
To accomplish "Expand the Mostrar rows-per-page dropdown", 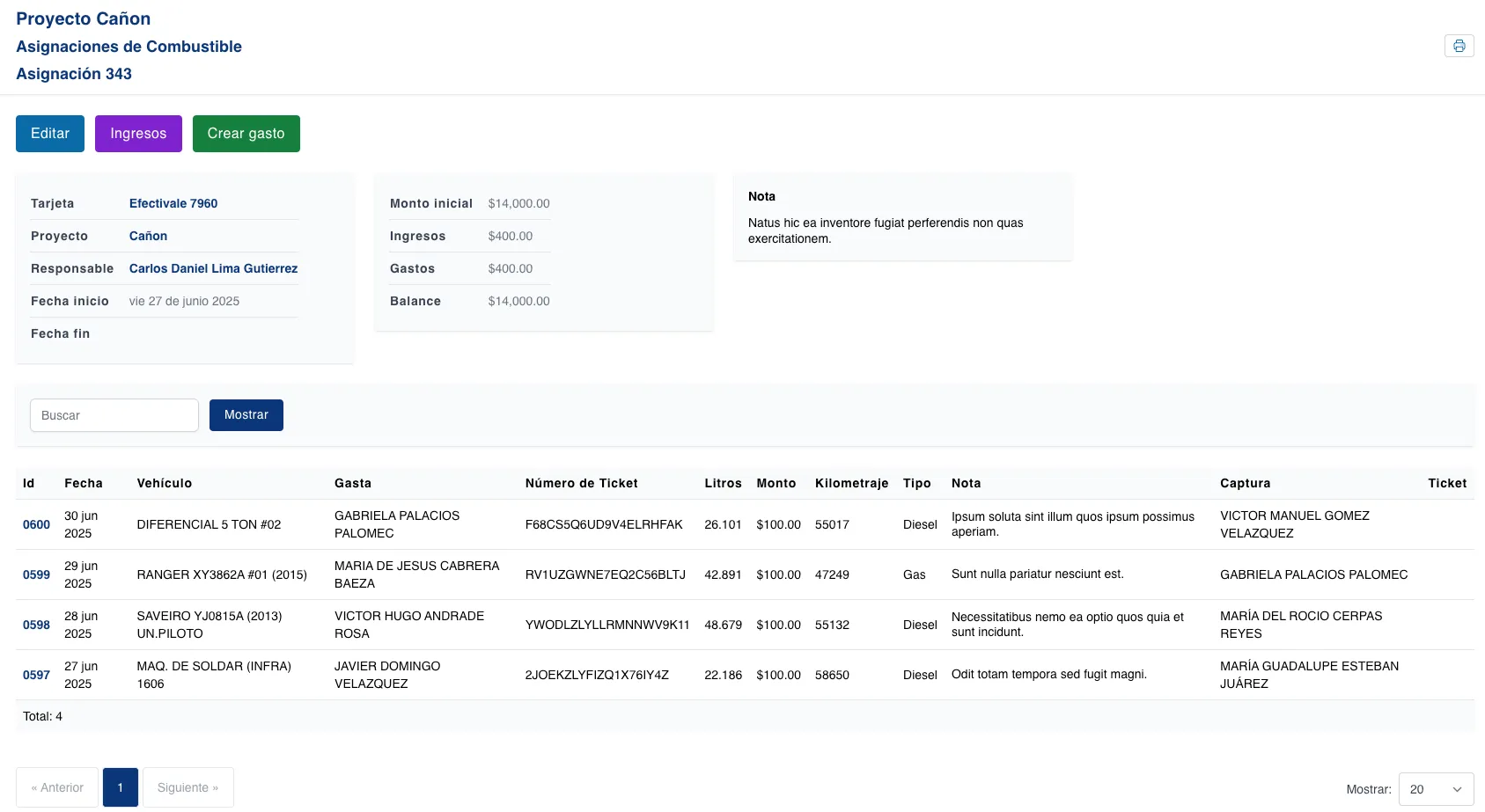I will [x=1436, y=789].
